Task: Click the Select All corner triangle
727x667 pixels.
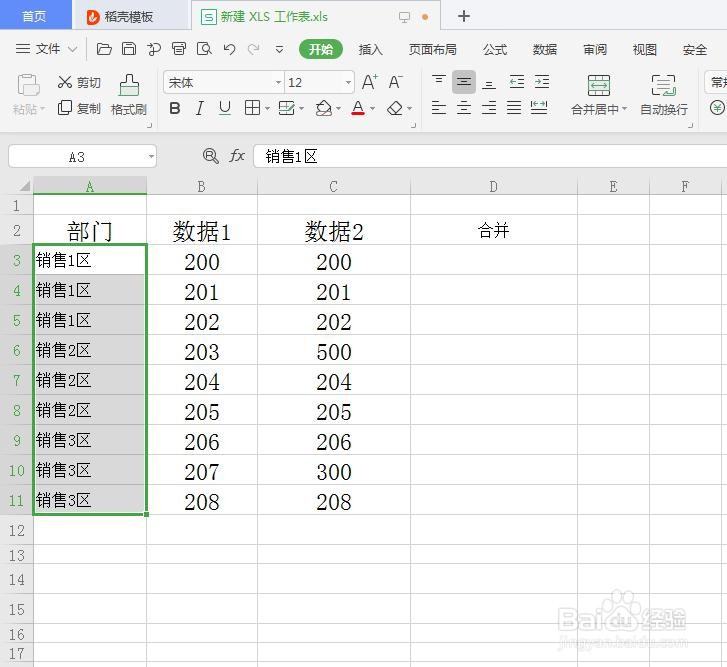Action: pyautogui.click(x=25, y=186)
